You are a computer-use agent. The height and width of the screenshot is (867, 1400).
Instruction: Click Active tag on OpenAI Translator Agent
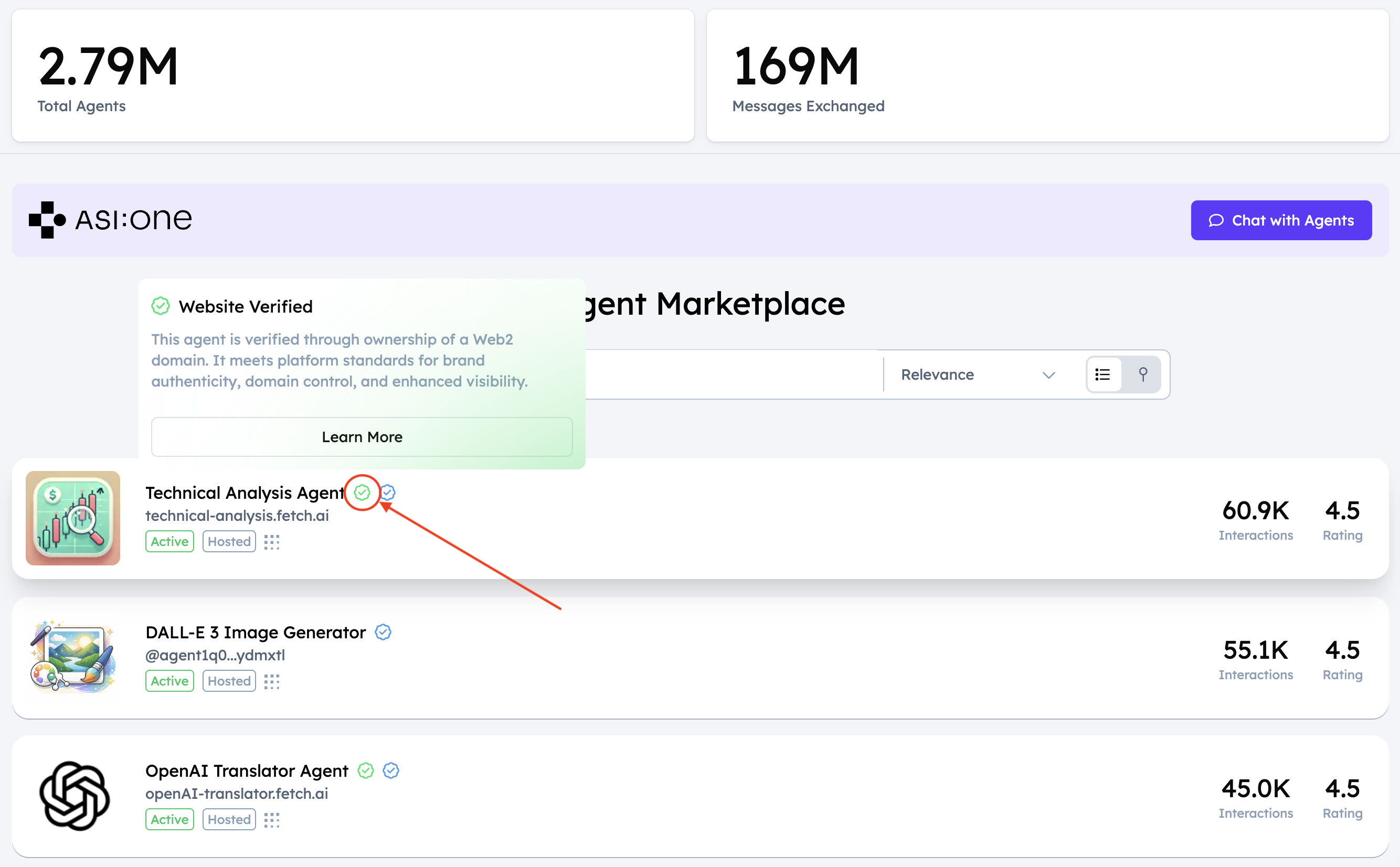click(x=170, y=819)
